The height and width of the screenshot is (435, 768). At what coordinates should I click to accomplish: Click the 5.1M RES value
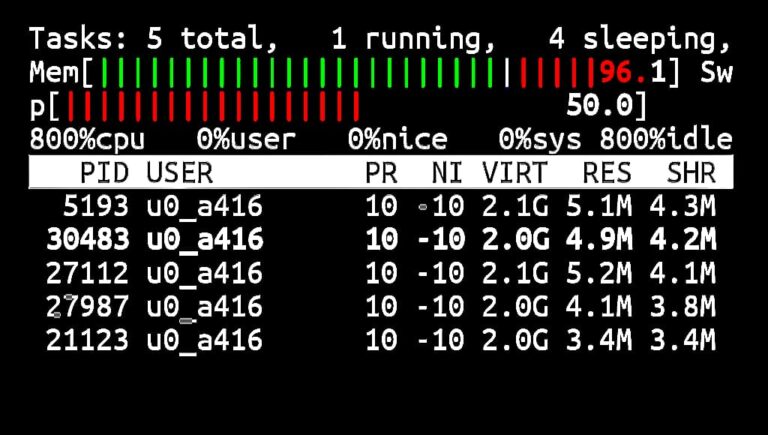pos(599,206)
